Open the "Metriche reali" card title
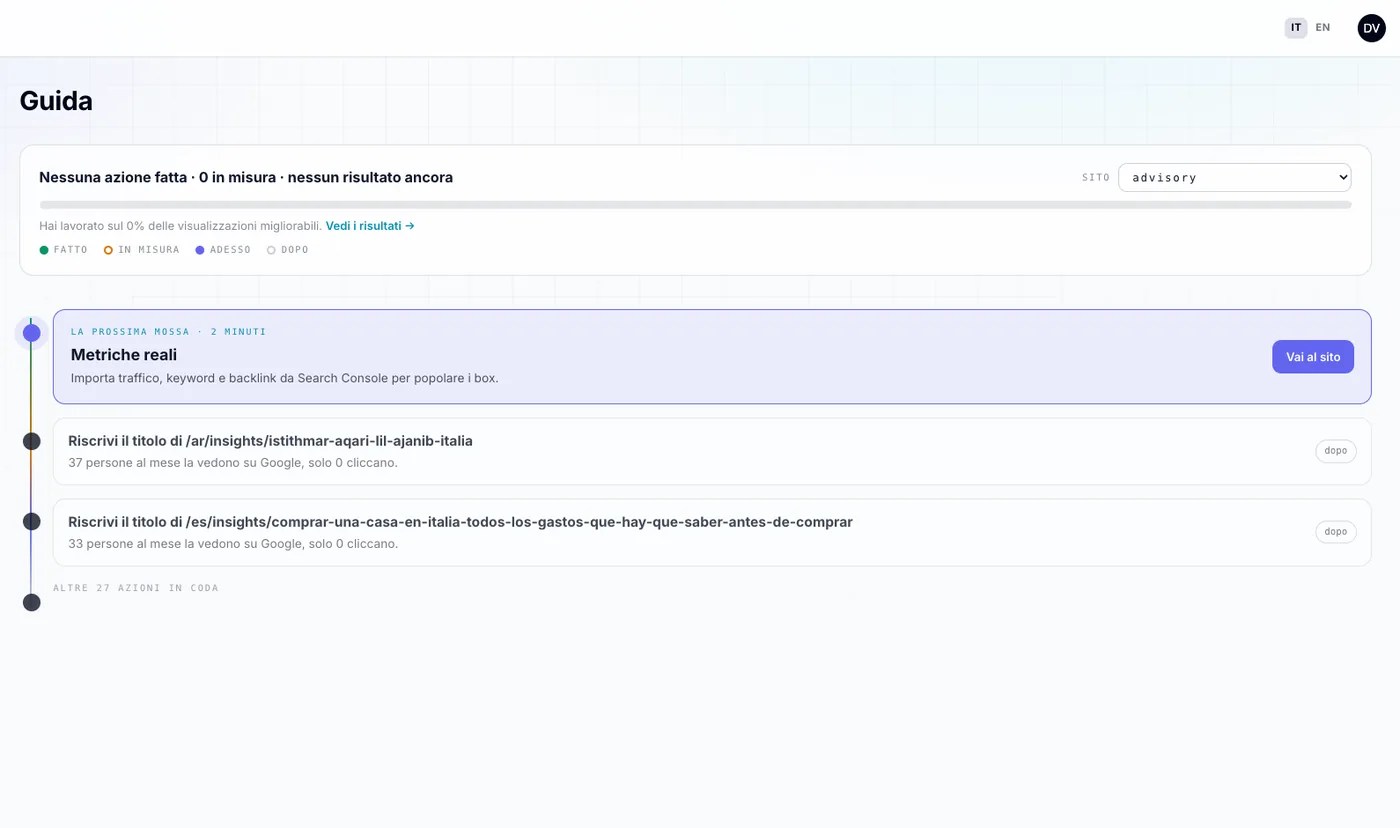The image size is (1400, 828). click(x=124, y=355)
